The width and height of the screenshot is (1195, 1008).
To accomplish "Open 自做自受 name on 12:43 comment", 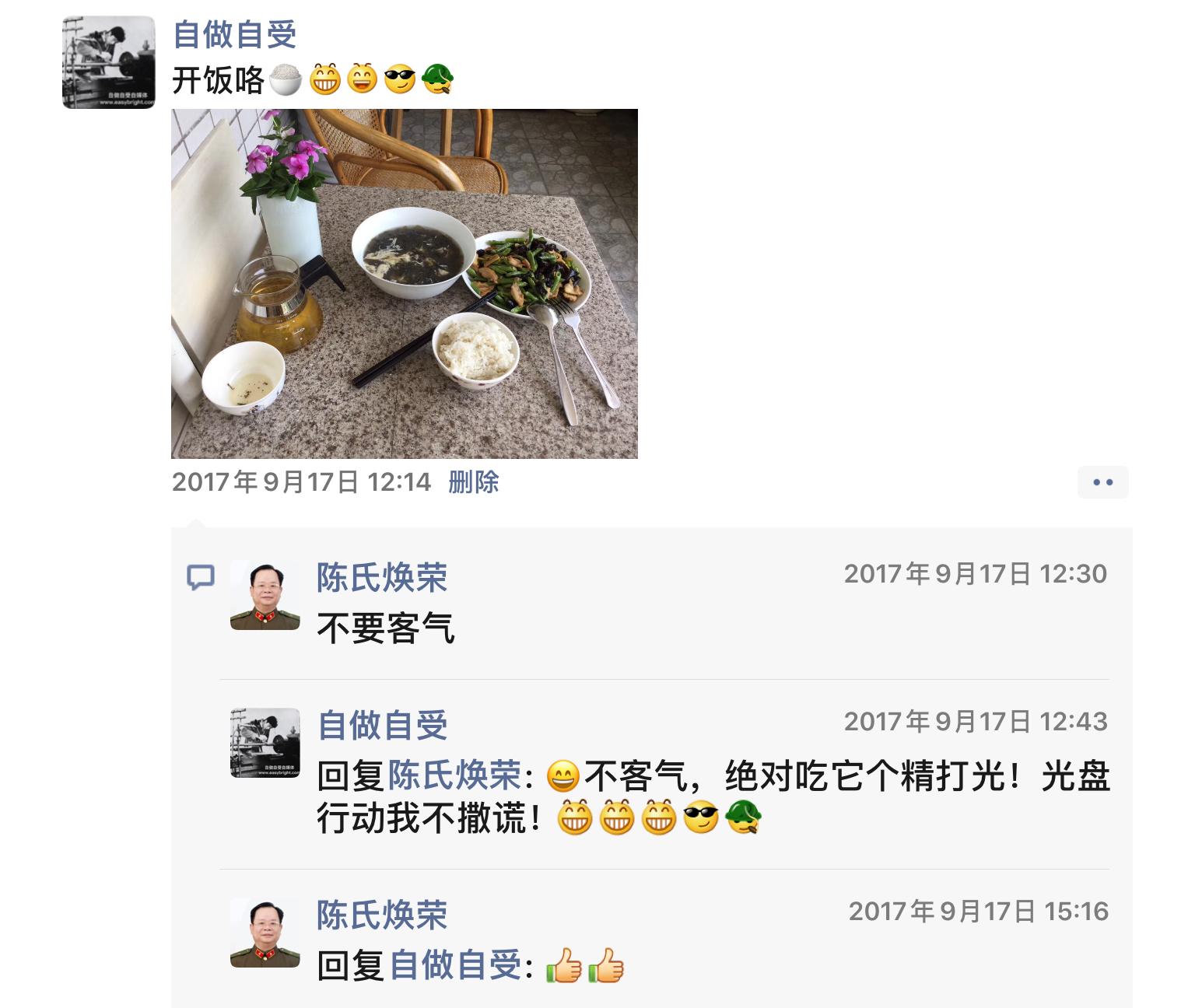I will pos(383,726).
